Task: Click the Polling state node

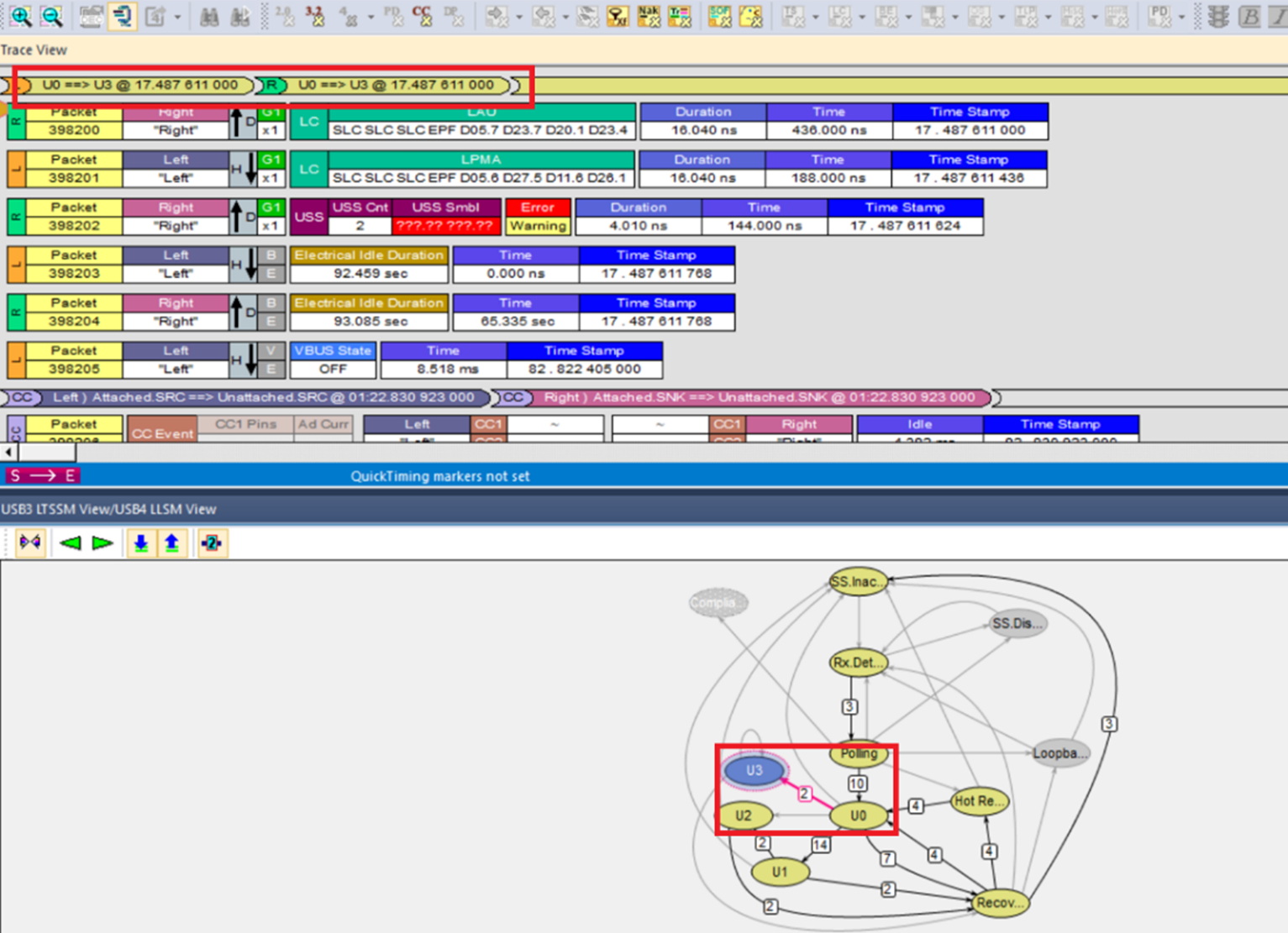Action: 859,753
